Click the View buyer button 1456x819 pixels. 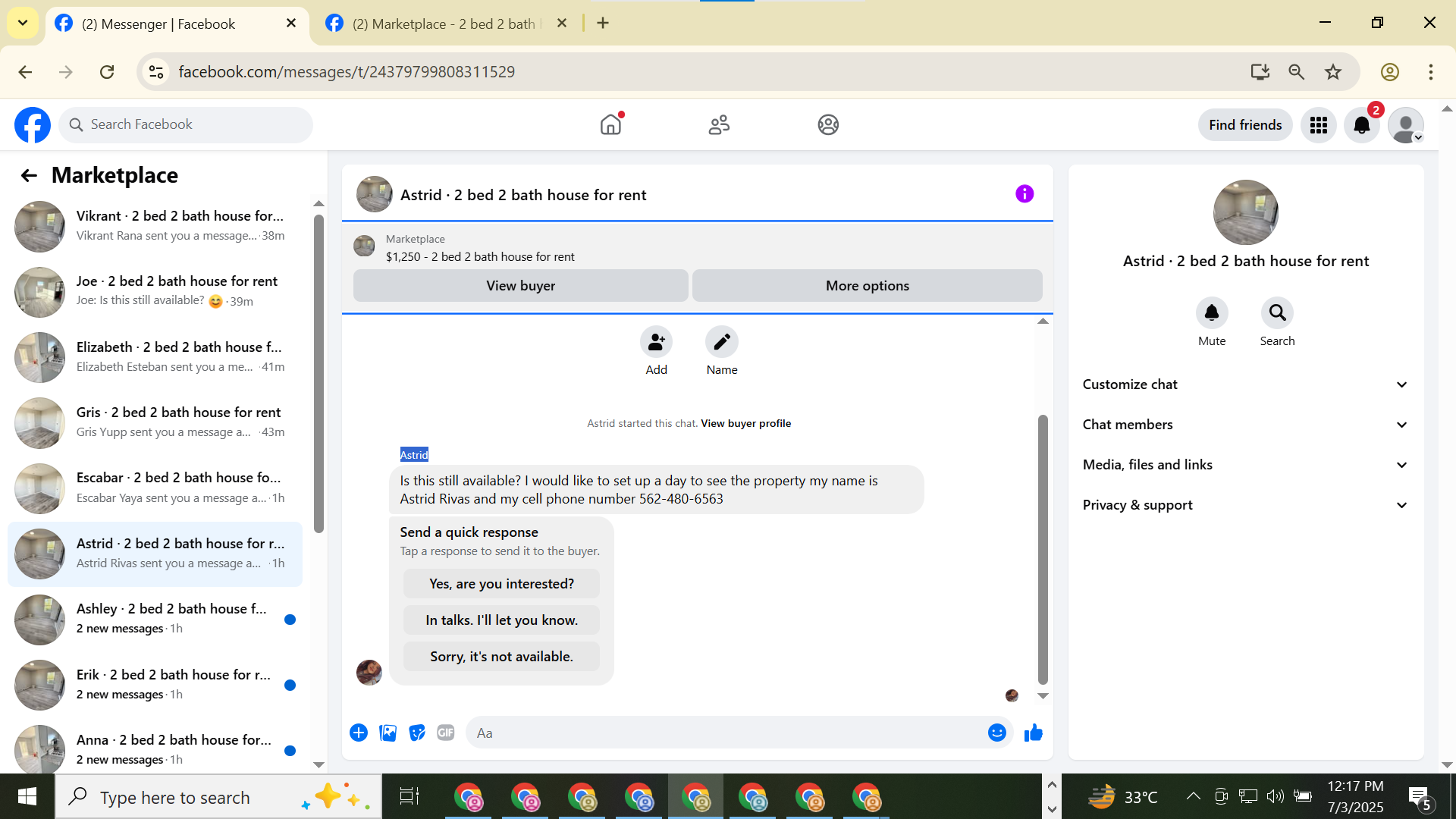tap(520, 286)
